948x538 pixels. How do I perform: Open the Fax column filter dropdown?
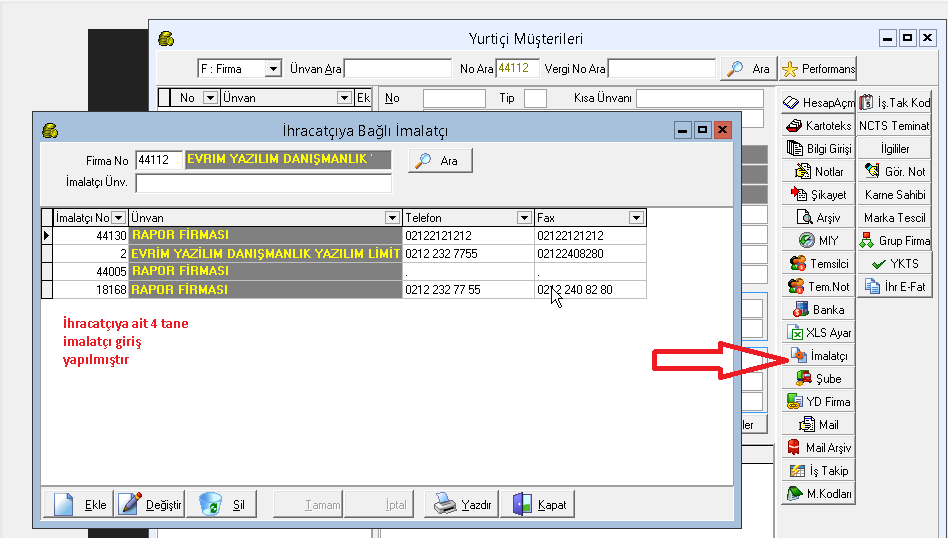click(636, 218)
